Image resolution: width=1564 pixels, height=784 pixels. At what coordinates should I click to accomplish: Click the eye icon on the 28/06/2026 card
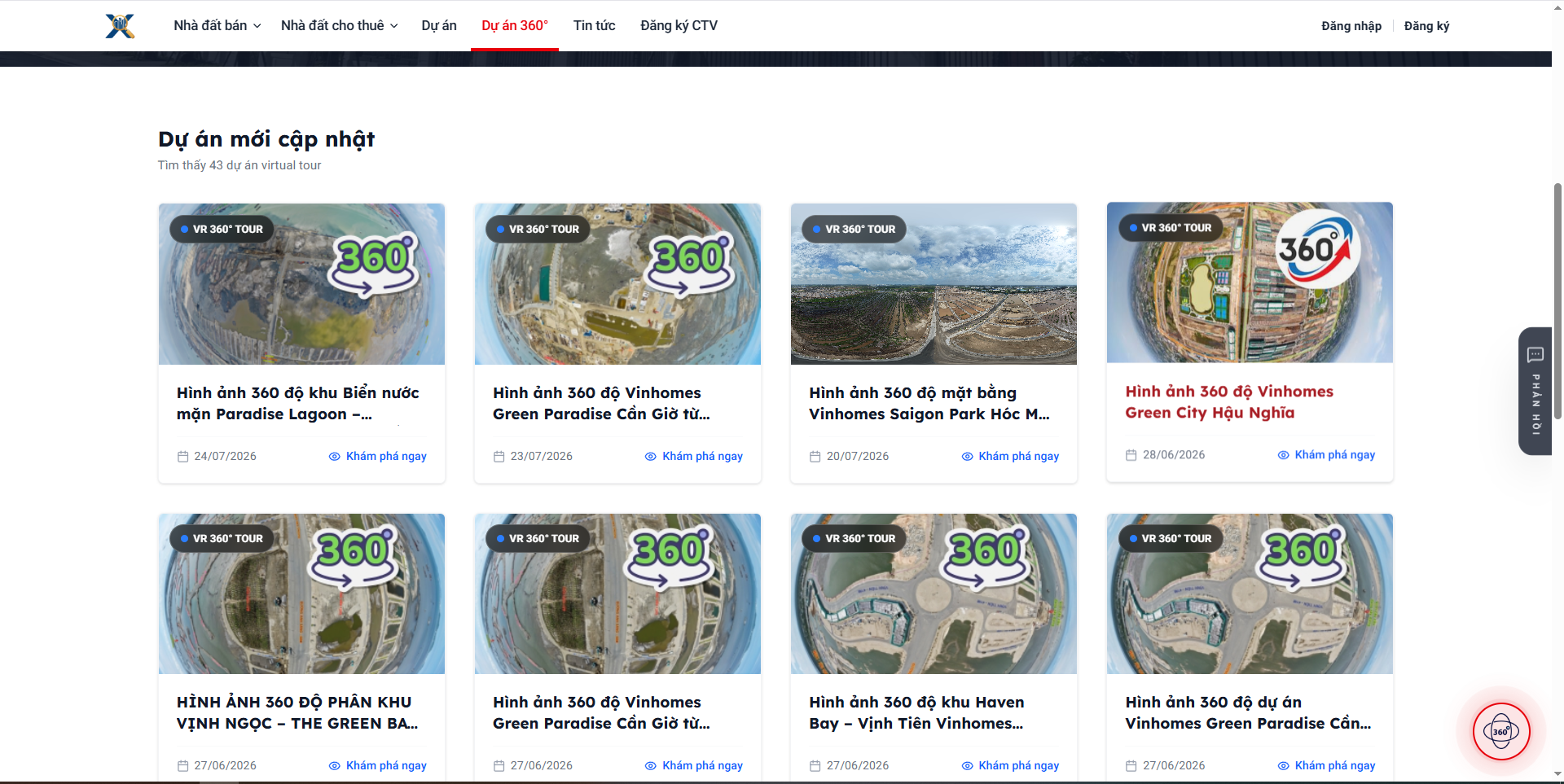1283,455
